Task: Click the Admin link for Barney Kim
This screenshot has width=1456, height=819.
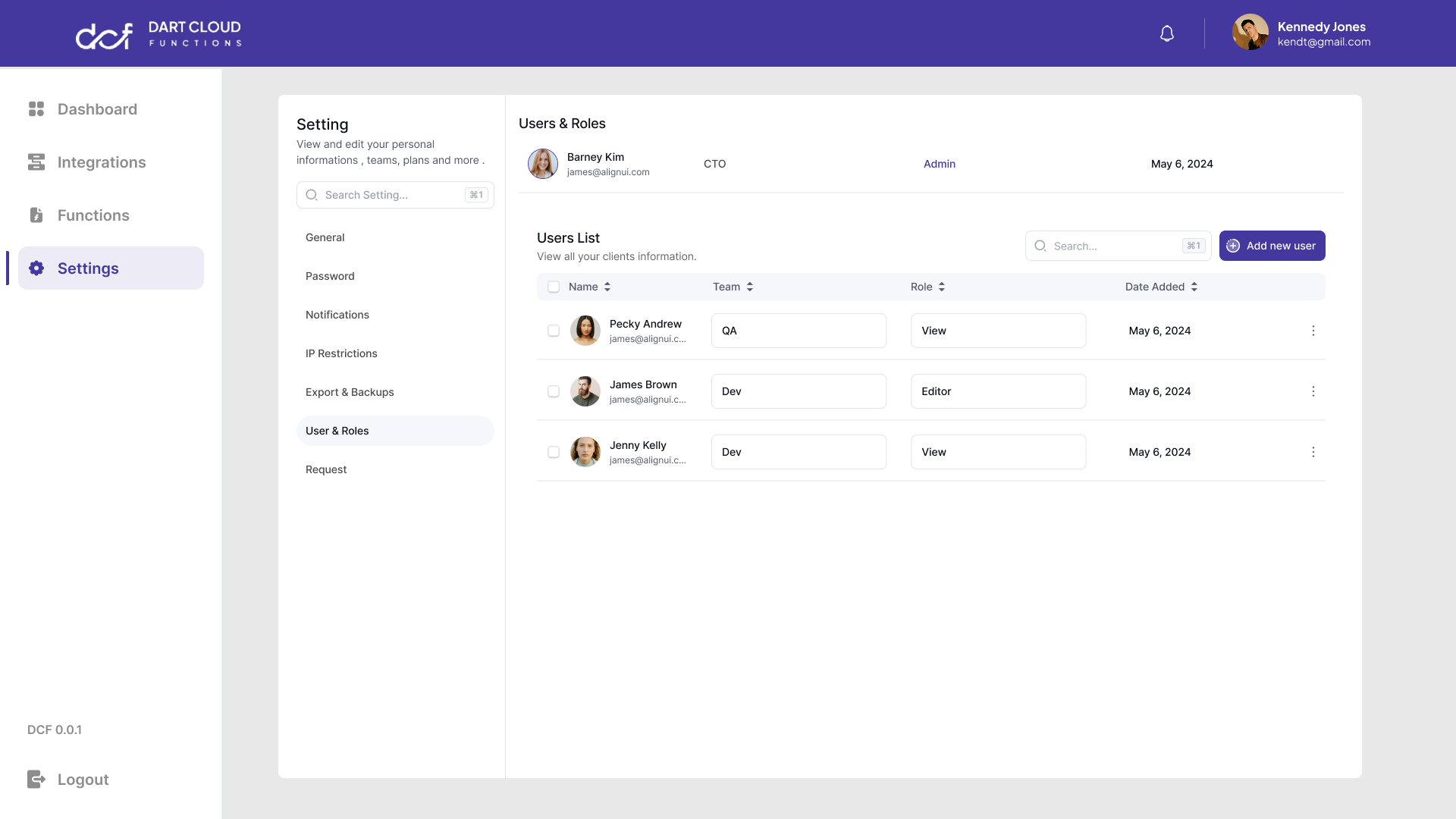Action: [939, 164]
